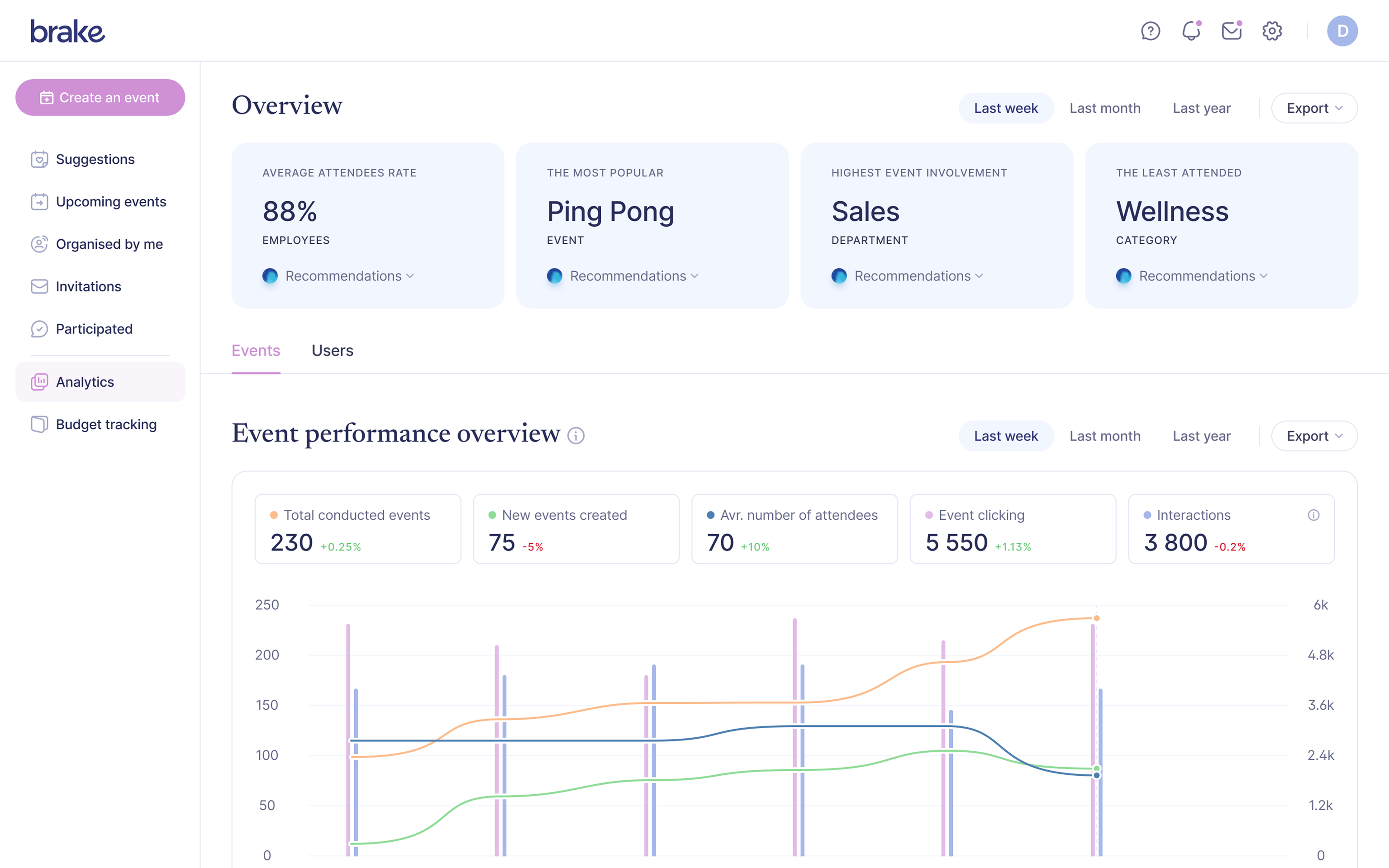Viewport: 1389px width, 868px height.
Task: Show info icon in Interactions card
Action: point(1313,515)
